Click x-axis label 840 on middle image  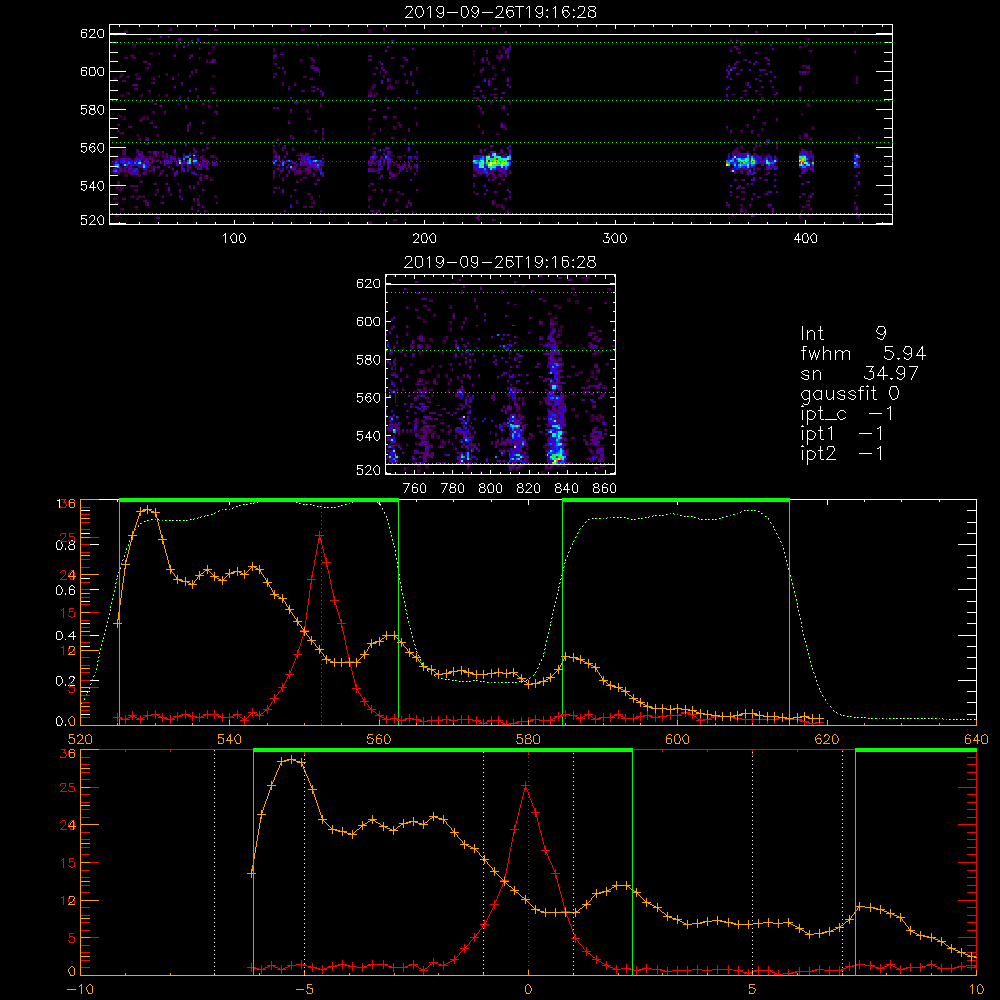(x=566, y=489)
